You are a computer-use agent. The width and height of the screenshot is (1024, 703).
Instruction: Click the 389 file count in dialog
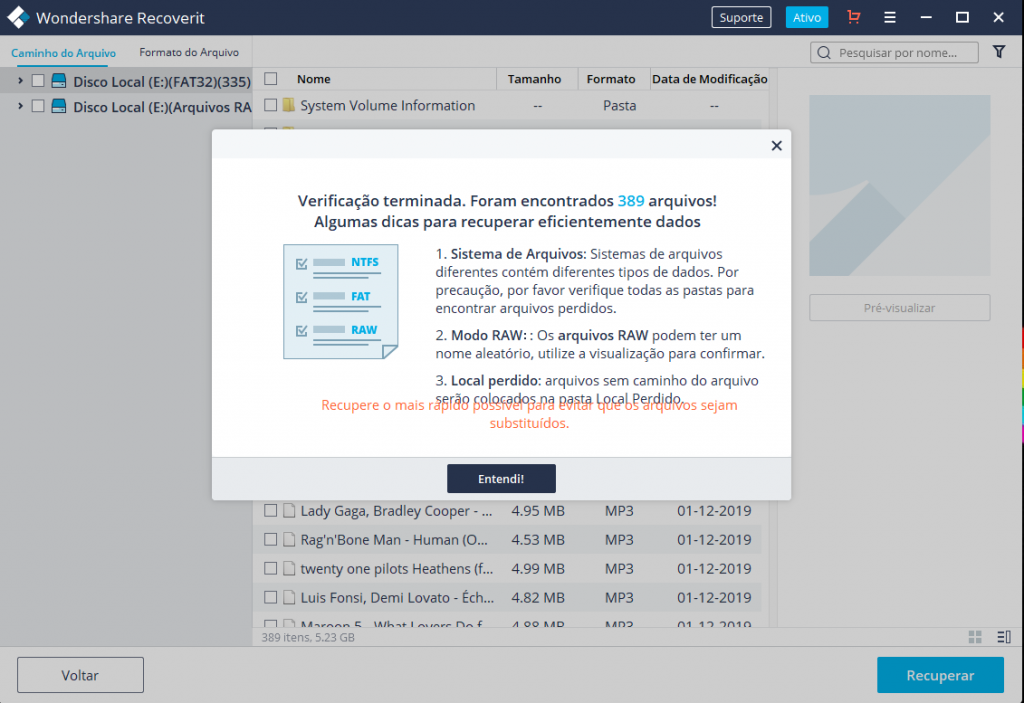pos(631,201)
